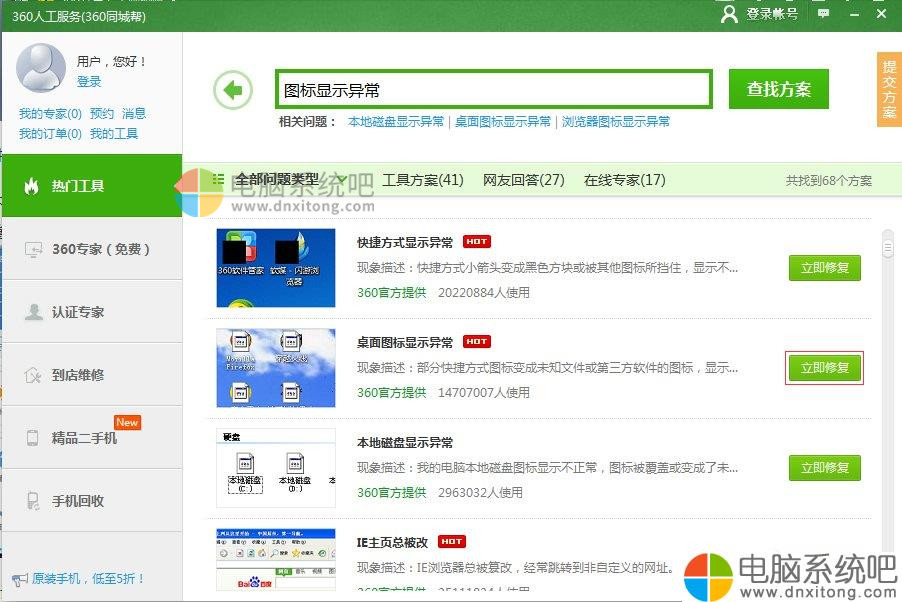Viewport: 902px width, 602px height.
Task: Switch to 工具方案(41) tab
Action: point(423,180)
